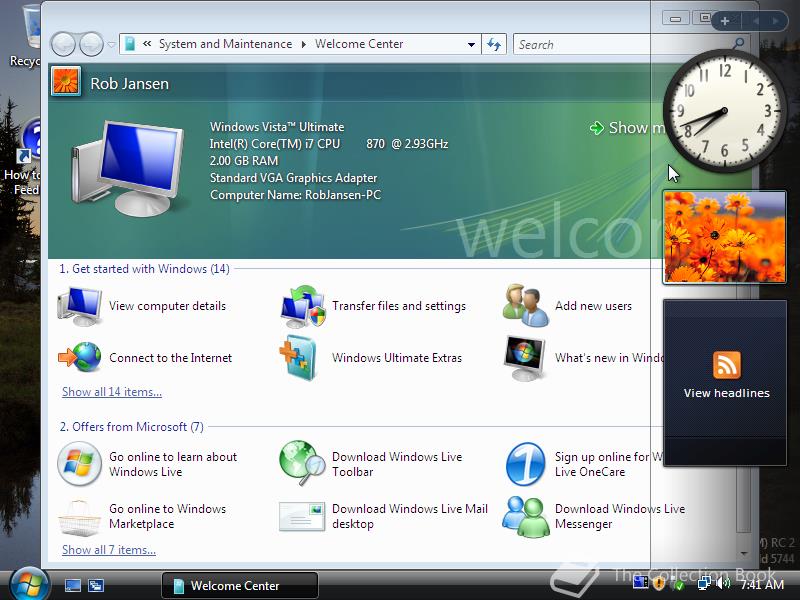Click the Add new users icon
The width and height of the screenshot is (800, 600).
[x=526, y=306]
